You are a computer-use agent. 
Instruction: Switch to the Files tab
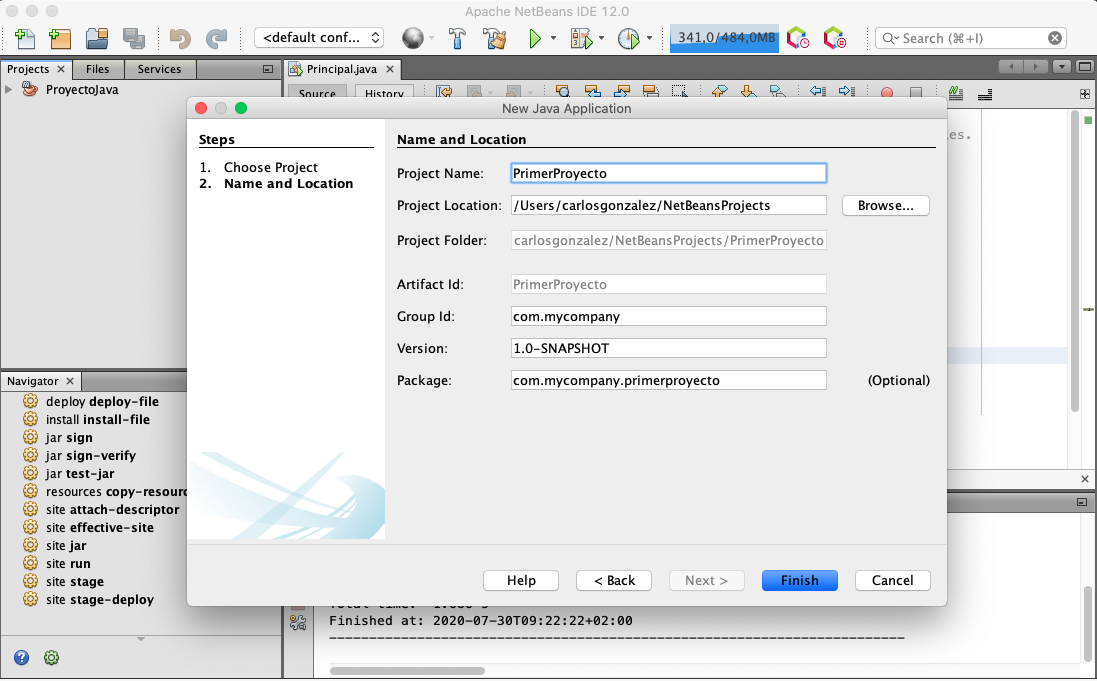point(97,69)
